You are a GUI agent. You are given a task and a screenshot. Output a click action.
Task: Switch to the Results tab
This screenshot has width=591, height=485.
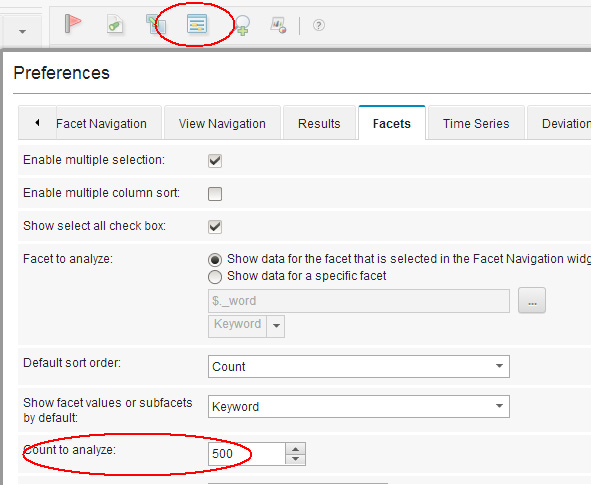pos(319,123)
